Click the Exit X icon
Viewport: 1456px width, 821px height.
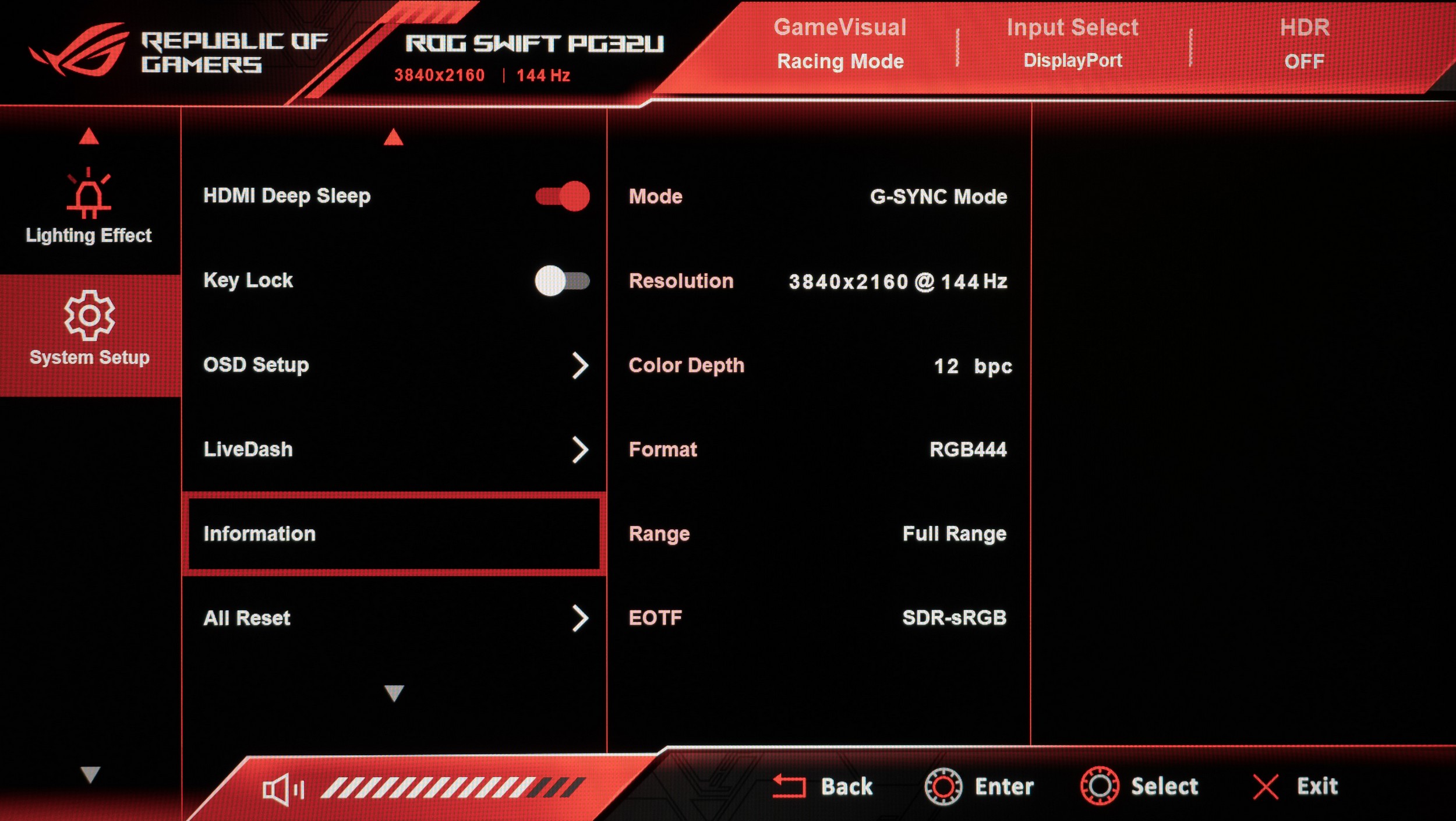pyautogui.click(x=1265, y=787)
